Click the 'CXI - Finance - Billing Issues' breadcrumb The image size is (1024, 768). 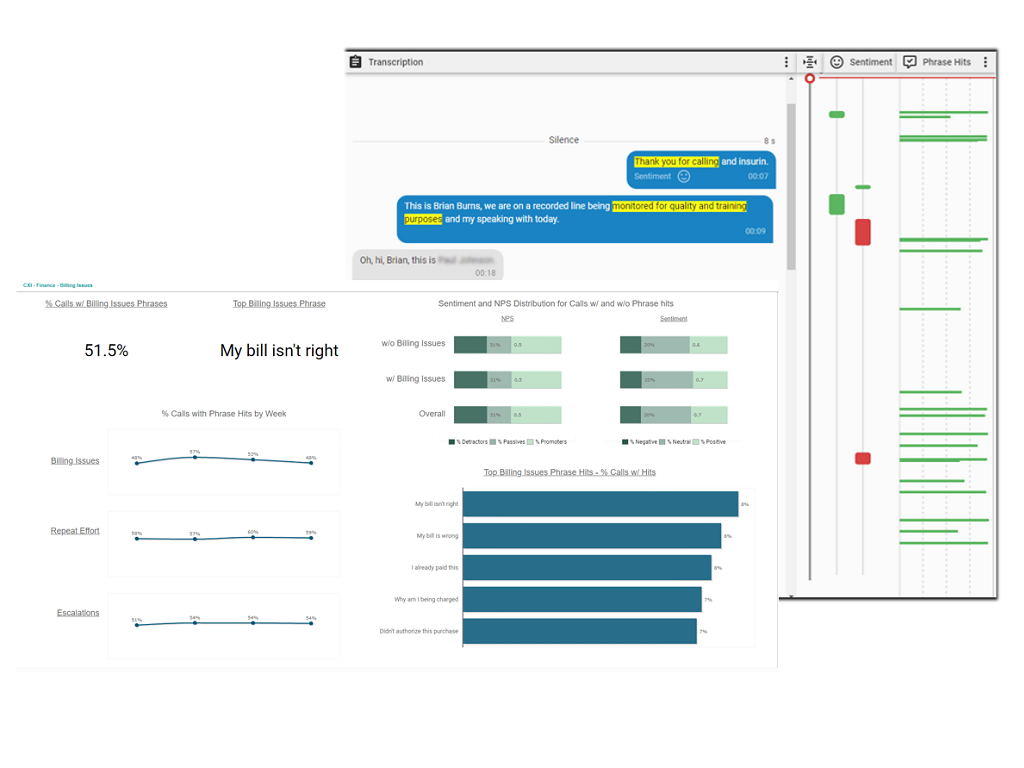57,285
